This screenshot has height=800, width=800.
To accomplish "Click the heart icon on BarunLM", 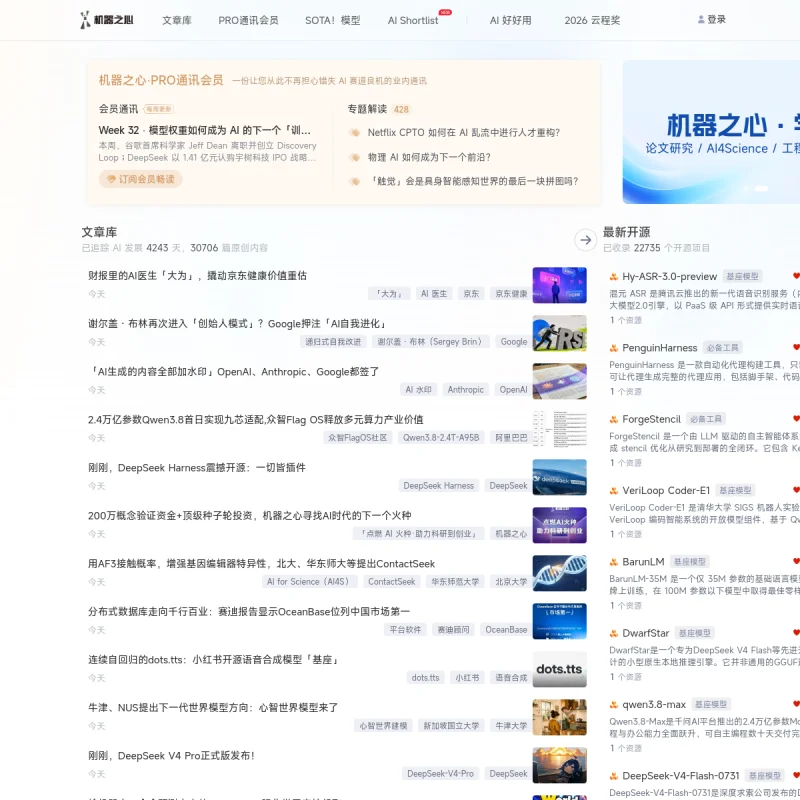I will [796, 561].
